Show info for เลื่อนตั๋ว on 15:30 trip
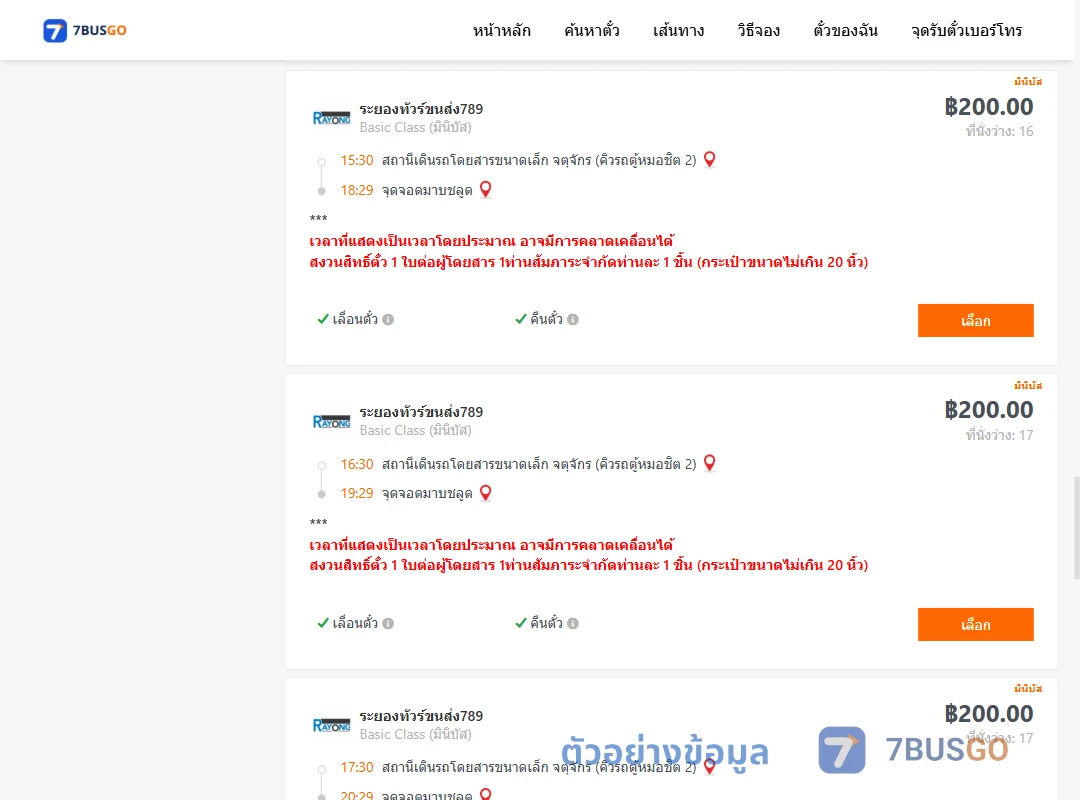The image size is (1080, 800). pyautogui.click(x=388, y=320)
